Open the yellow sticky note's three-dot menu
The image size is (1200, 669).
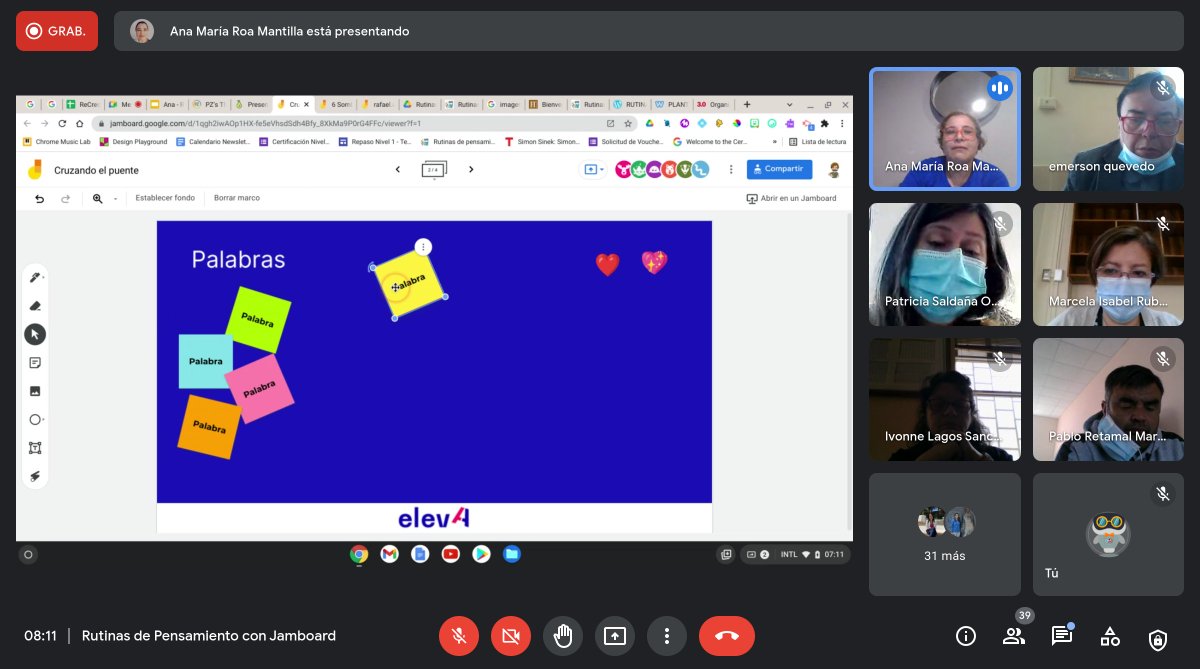click(423, 247)
